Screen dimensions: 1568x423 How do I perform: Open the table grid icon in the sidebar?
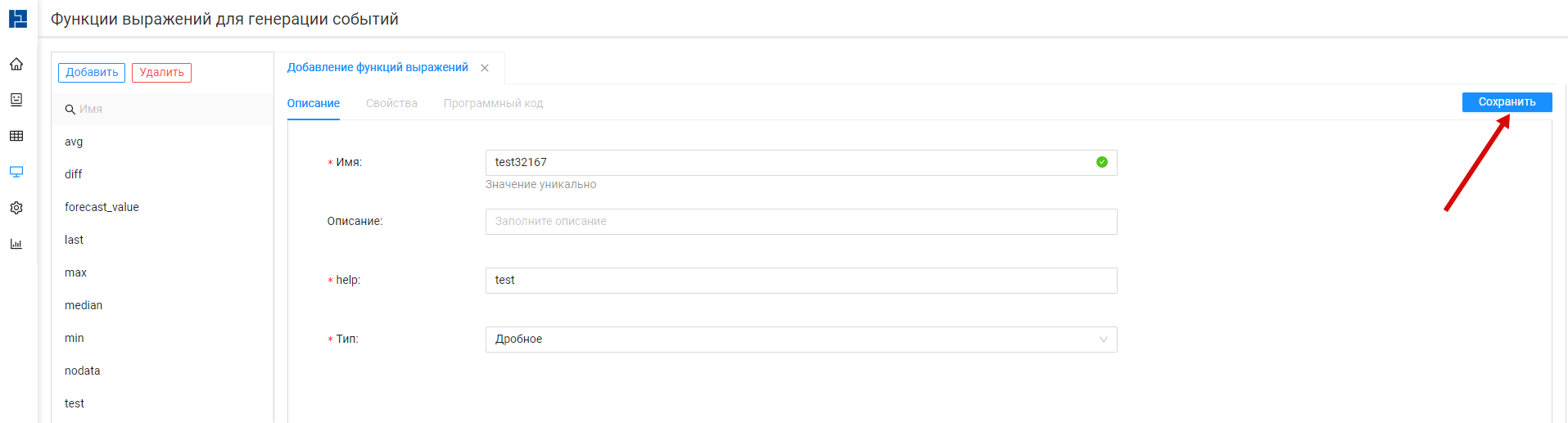[16, 136]
